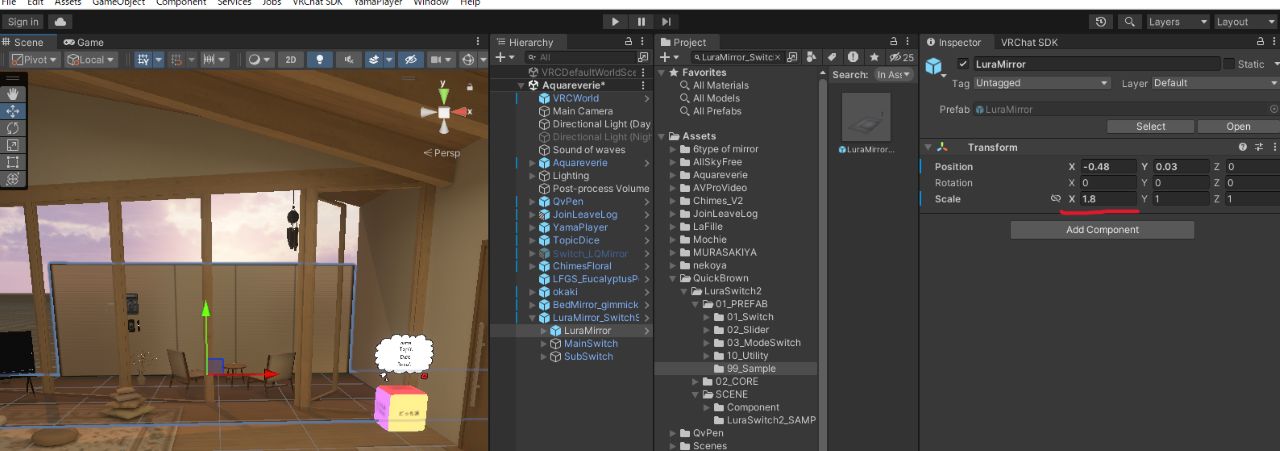Open the Local handle rotation dropdown

click(91, 60)
